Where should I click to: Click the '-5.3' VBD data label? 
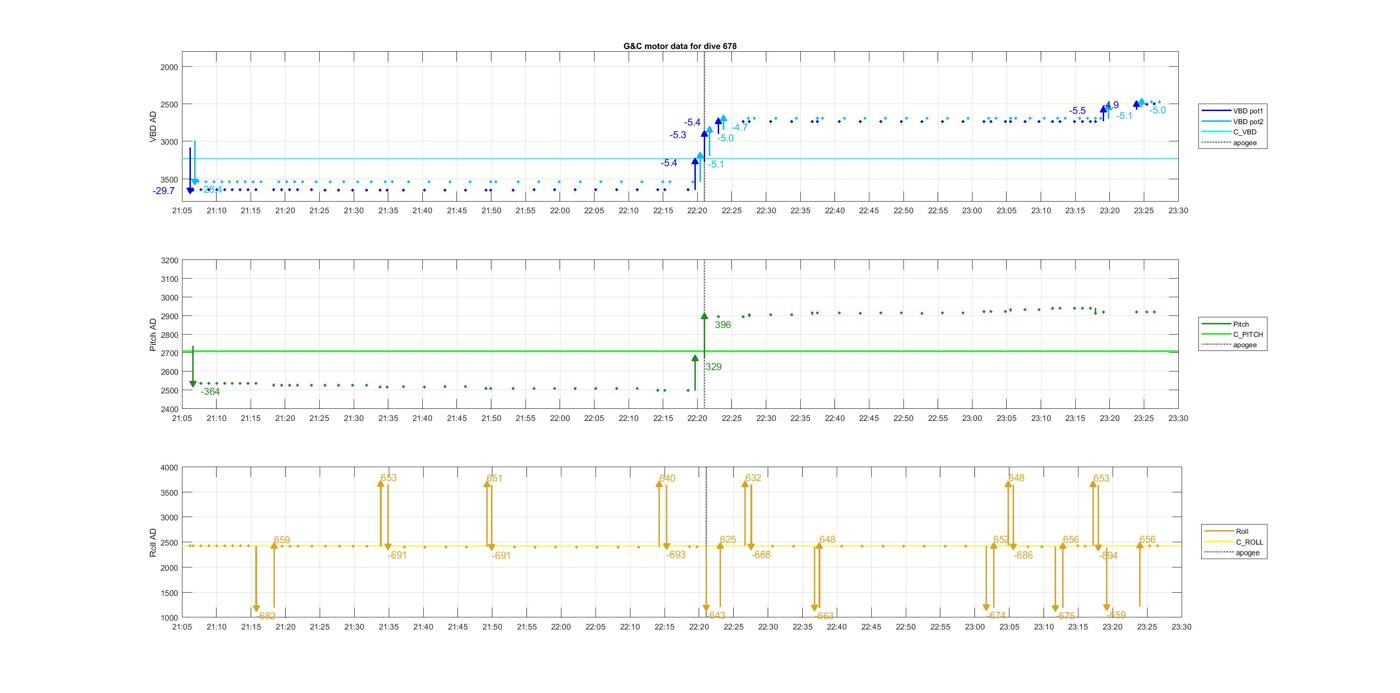(x=678, y=135)
